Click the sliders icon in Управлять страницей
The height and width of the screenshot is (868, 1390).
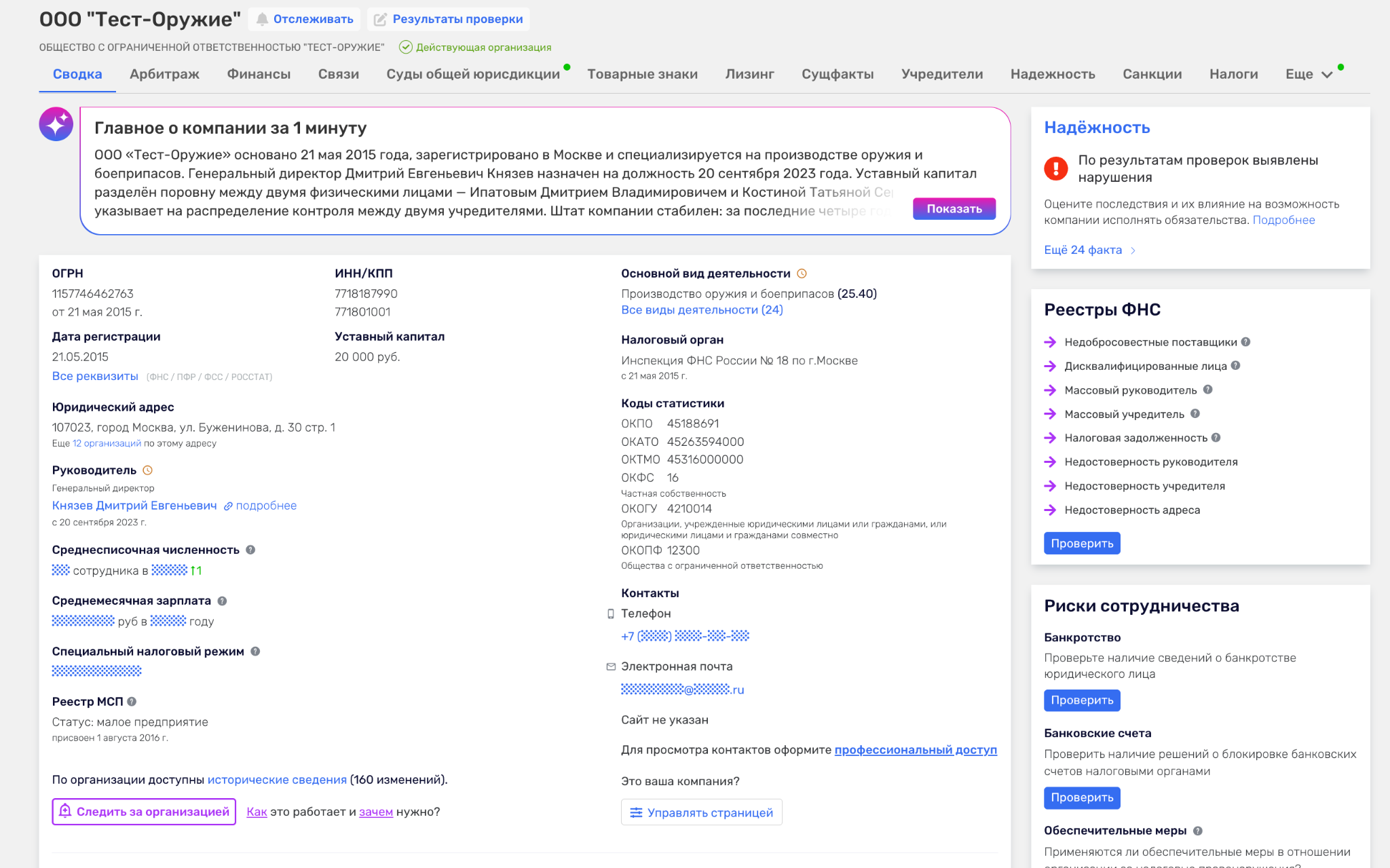tap(636, 812)
